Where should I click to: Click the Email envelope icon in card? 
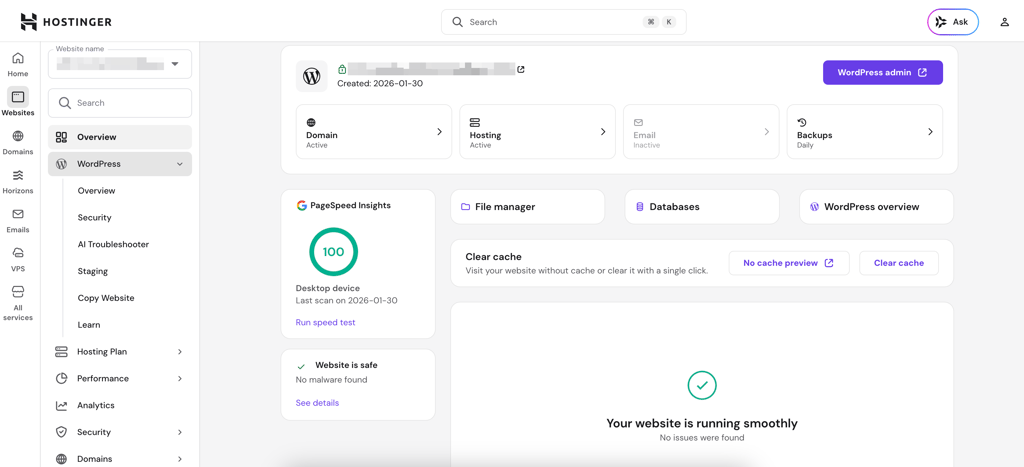coord(638,122)
